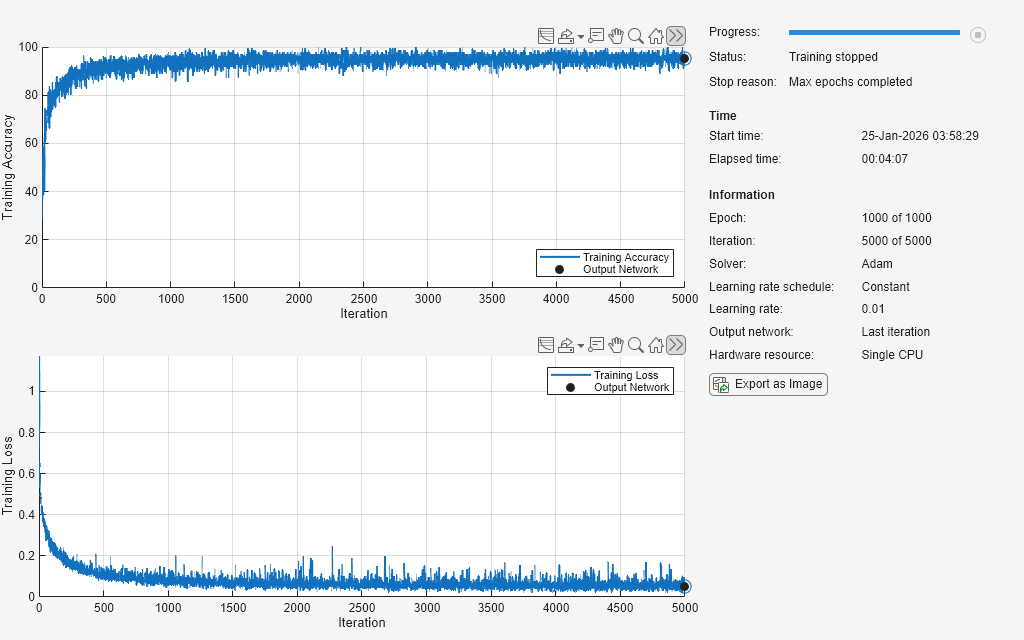Toggle log scale on Training Loss plot
The width and height of the screenshot is (1024, 640).
point(546,345)
